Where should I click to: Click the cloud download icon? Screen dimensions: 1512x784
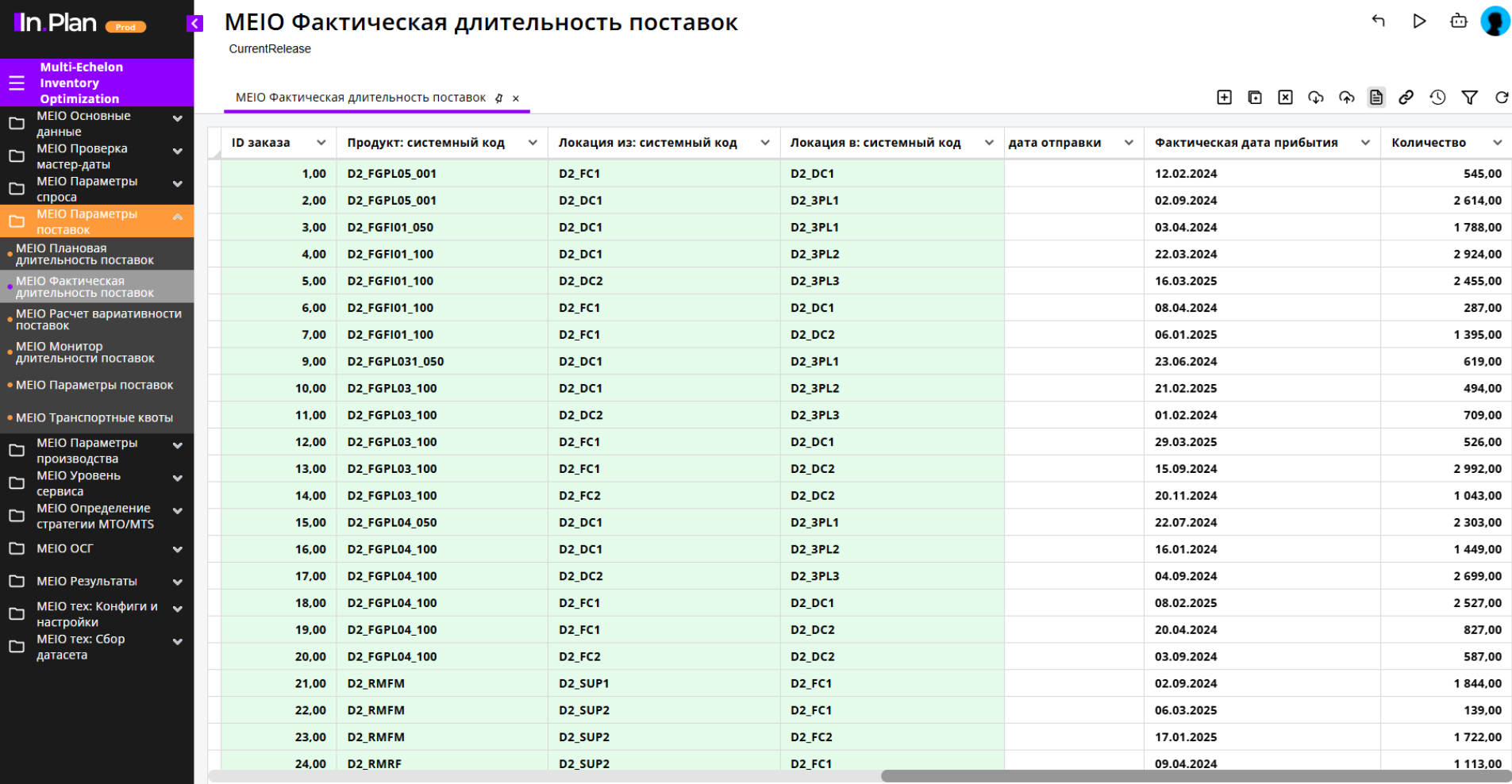(1315, 98)
